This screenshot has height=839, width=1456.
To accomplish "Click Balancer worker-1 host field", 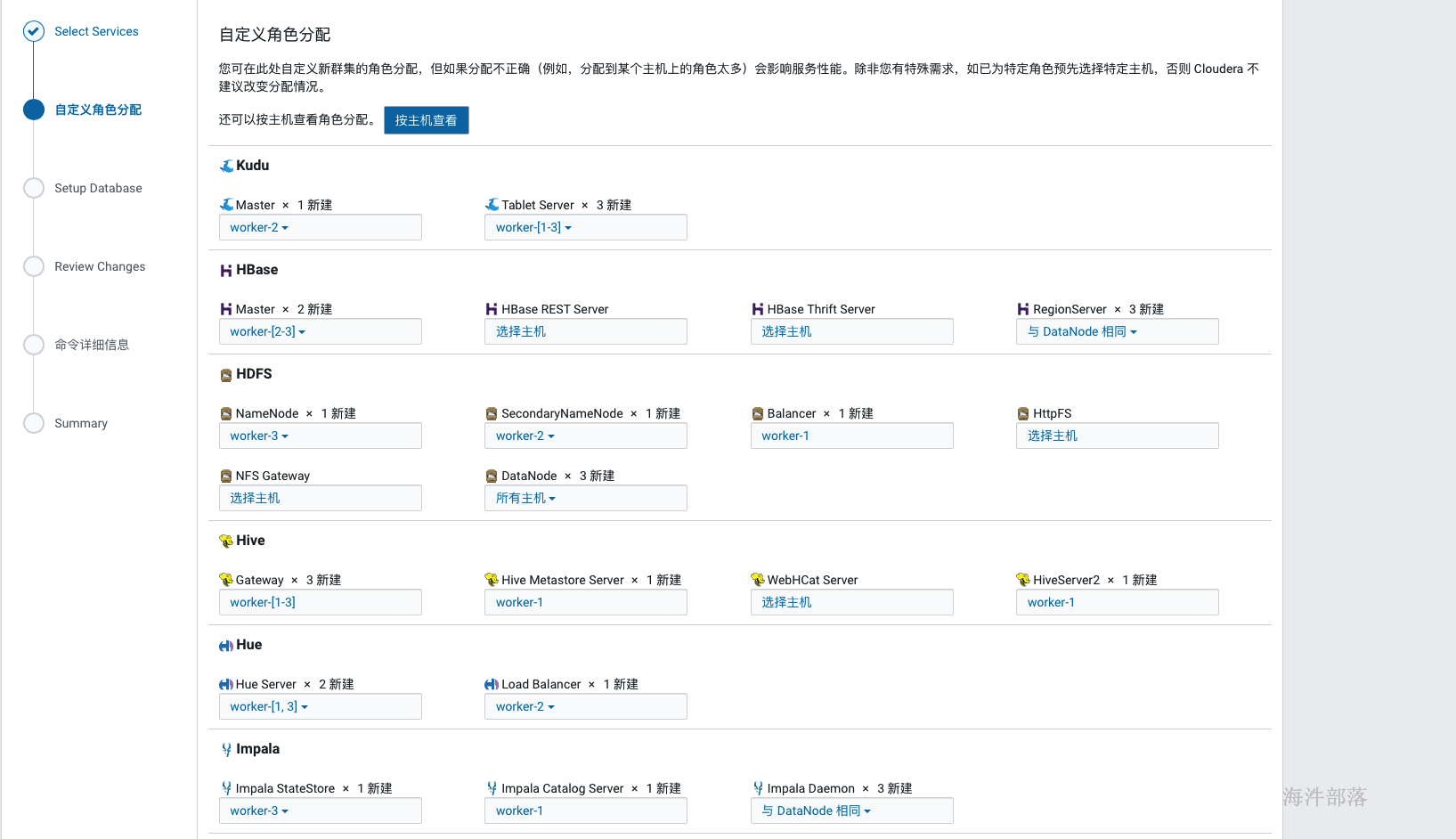I will [x=852, y=436].
